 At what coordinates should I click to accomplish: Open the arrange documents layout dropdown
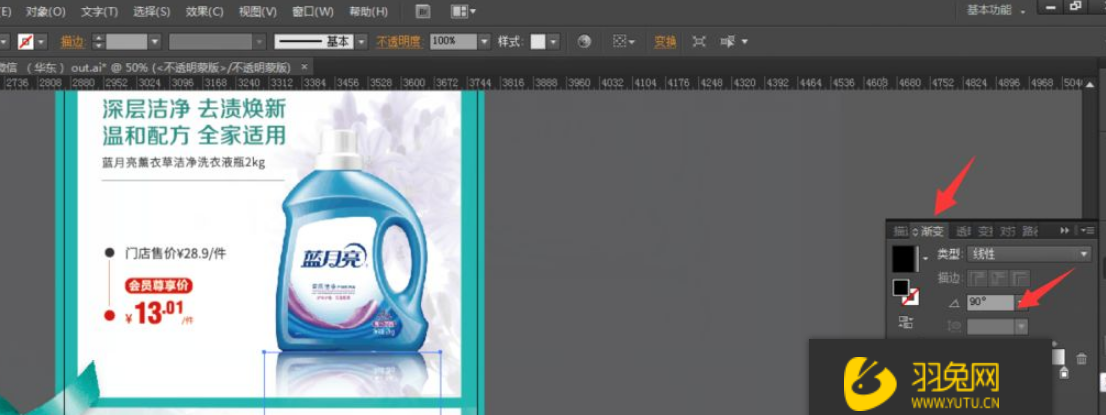click(x=463, y=11)
